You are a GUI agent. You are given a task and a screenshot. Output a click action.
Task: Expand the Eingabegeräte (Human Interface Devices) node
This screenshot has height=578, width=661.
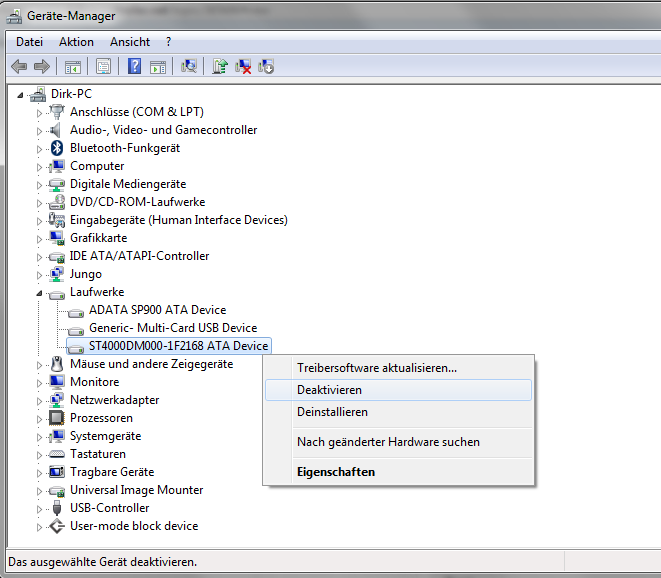[39, 221]
